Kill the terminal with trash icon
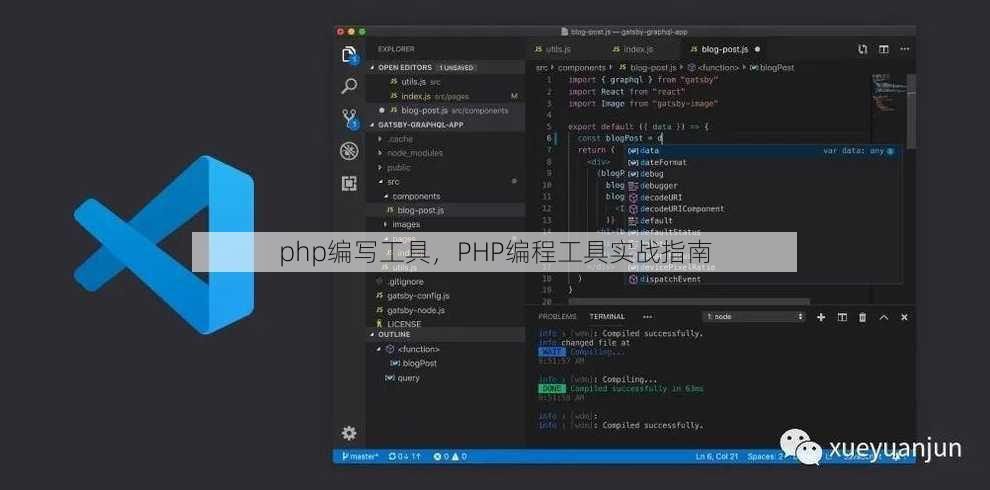 pyautogui.click(x=862, y=317)
